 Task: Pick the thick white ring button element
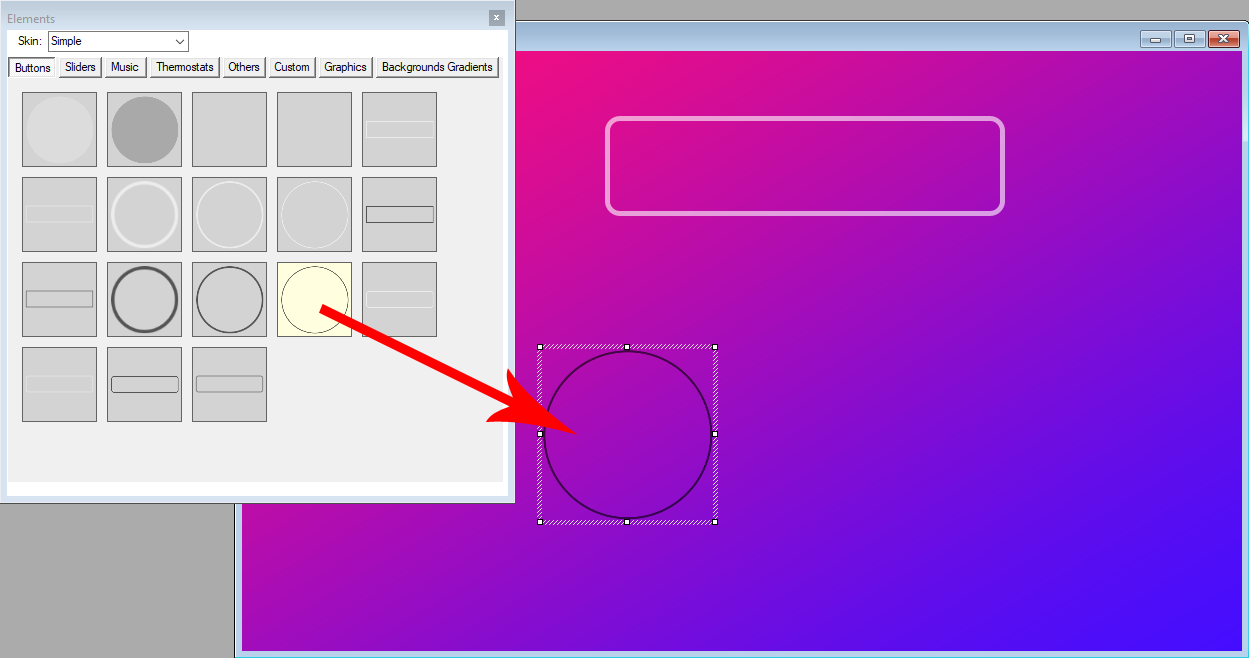point(144,215)
